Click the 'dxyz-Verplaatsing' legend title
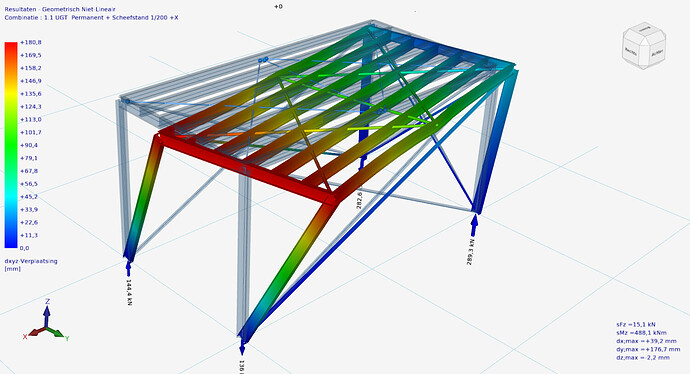Screen dimensions: 690x374 [31, 261]
